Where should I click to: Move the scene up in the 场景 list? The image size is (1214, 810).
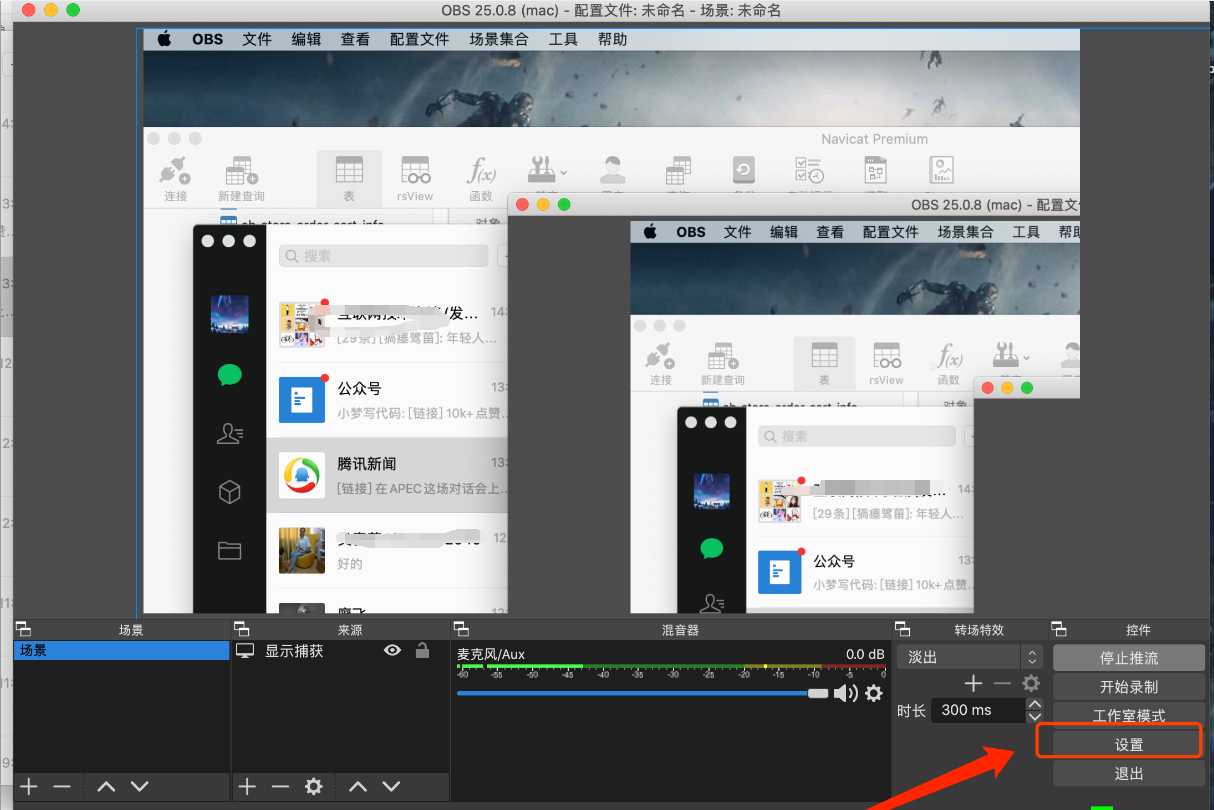tap(106, 786)
